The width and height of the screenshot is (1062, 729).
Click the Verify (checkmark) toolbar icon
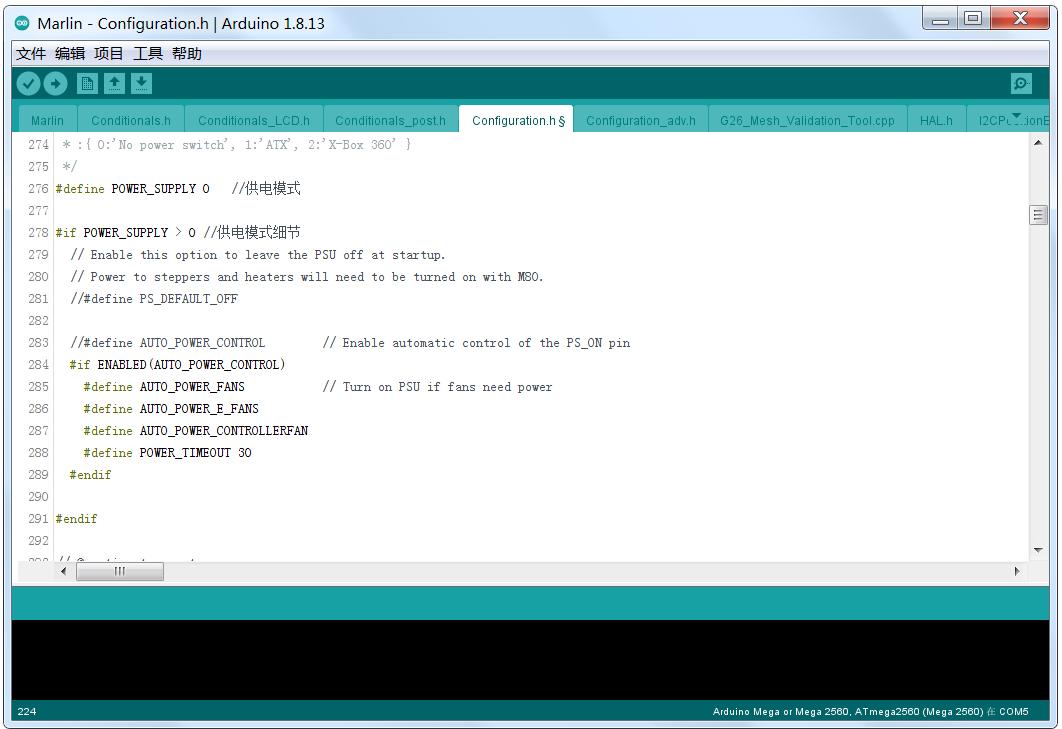[x=28, y=83]
